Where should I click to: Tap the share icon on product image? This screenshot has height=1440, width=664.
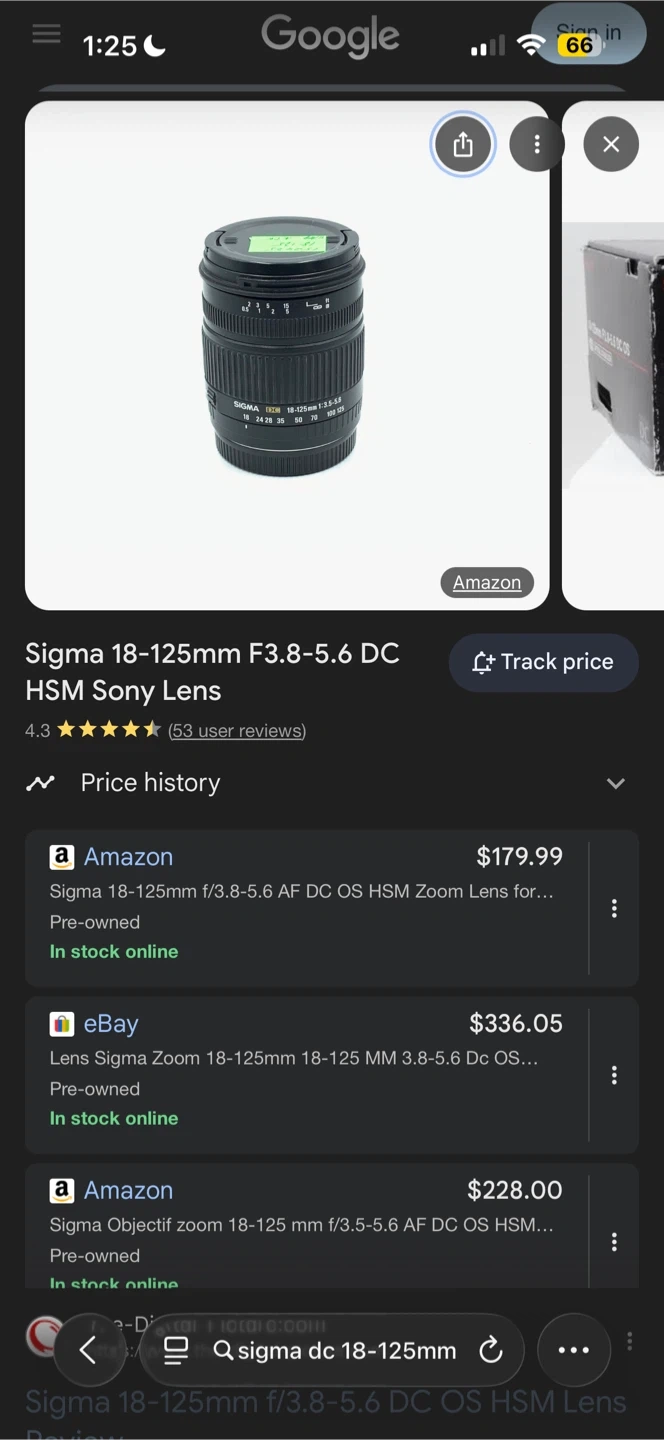[x=462, y=145]
